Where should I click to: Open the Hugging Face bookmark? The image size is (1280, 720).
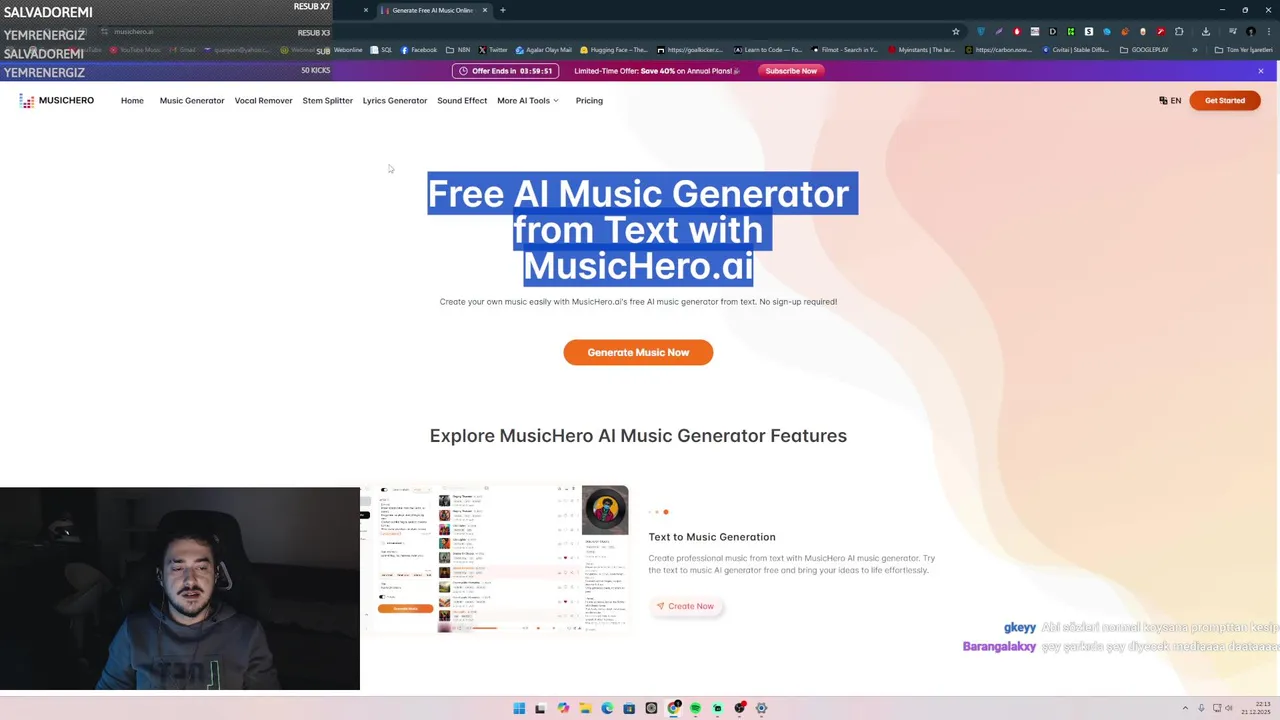click(614, 50)
